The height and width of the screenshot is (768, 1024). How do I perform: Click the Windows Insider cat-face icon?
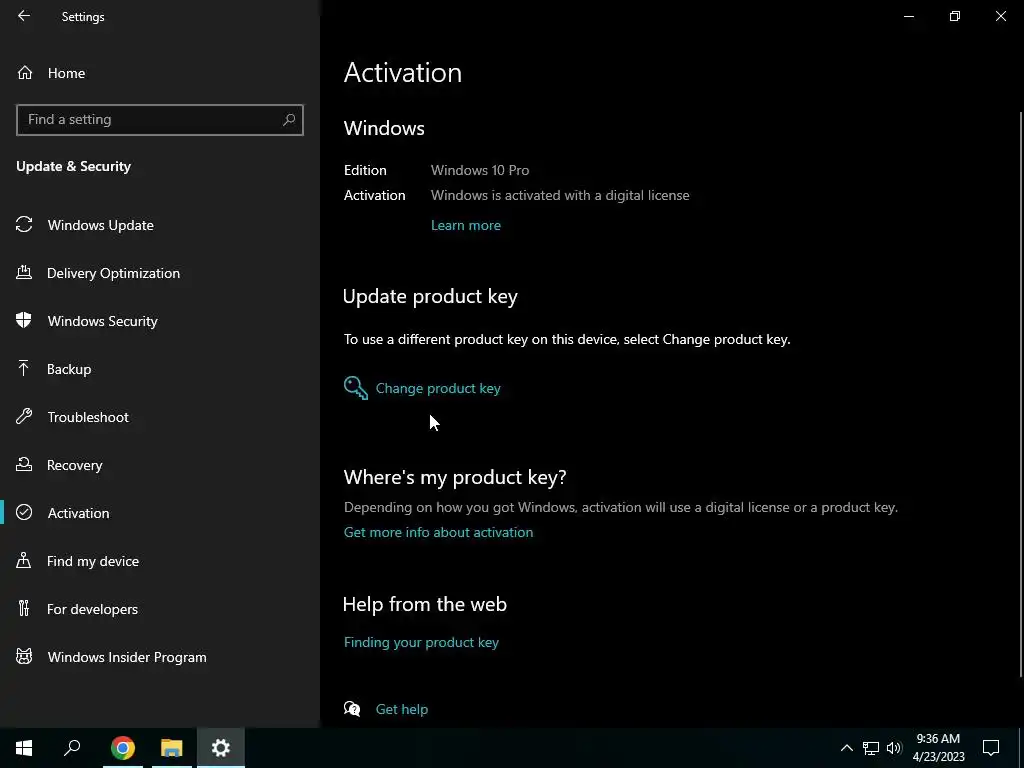(x=24, y=656)
